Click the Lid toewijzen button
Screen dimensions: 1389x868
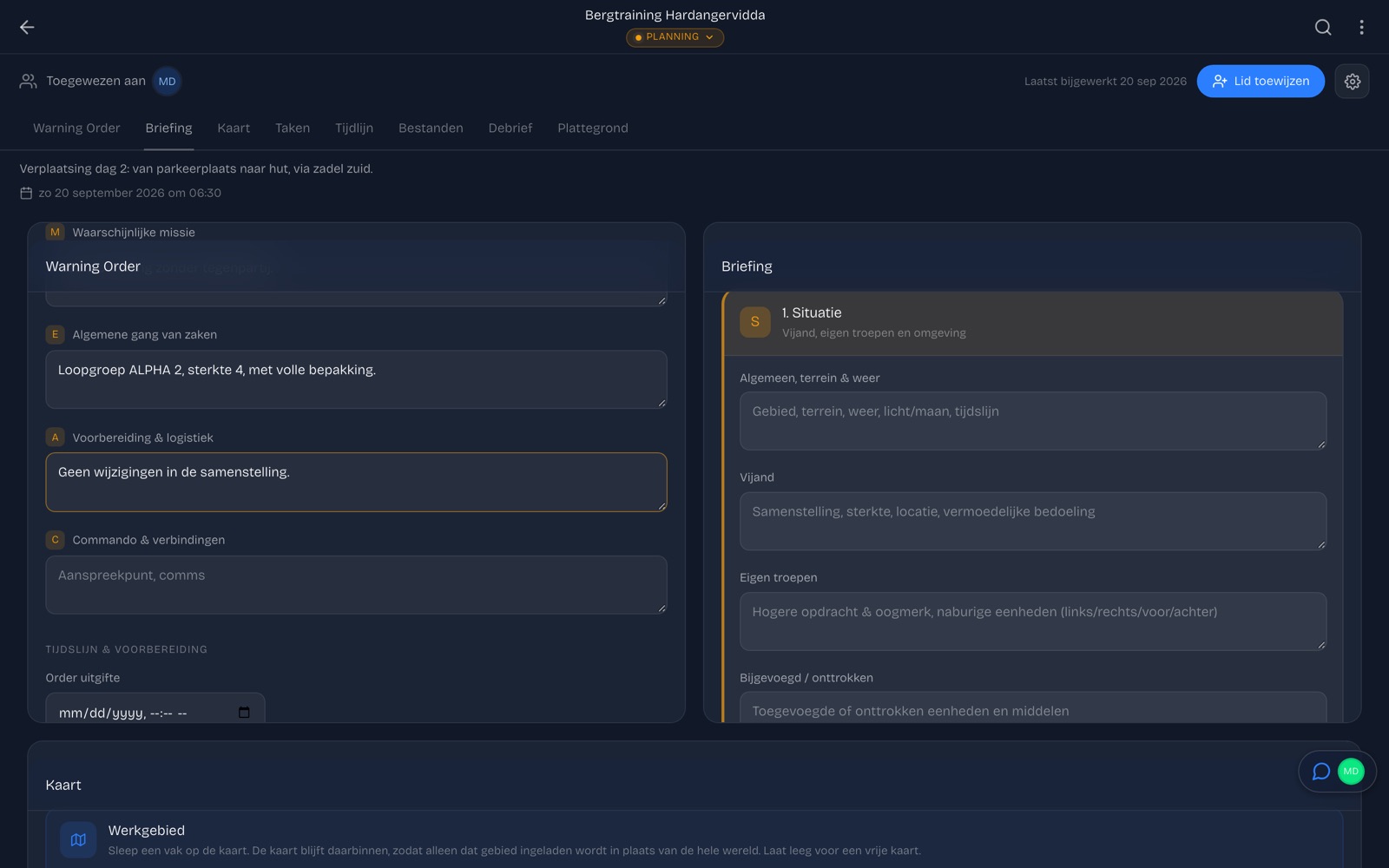point(1261,81)
